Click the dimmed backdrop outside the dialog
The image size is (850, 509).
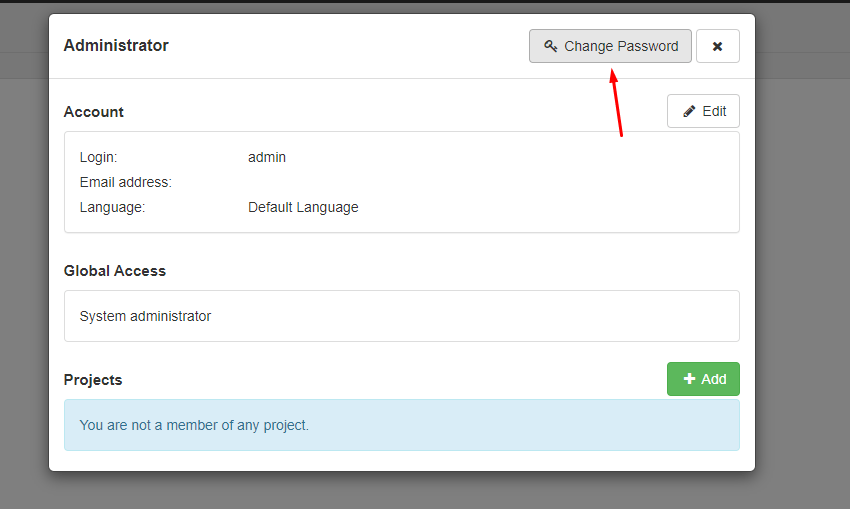800,300
